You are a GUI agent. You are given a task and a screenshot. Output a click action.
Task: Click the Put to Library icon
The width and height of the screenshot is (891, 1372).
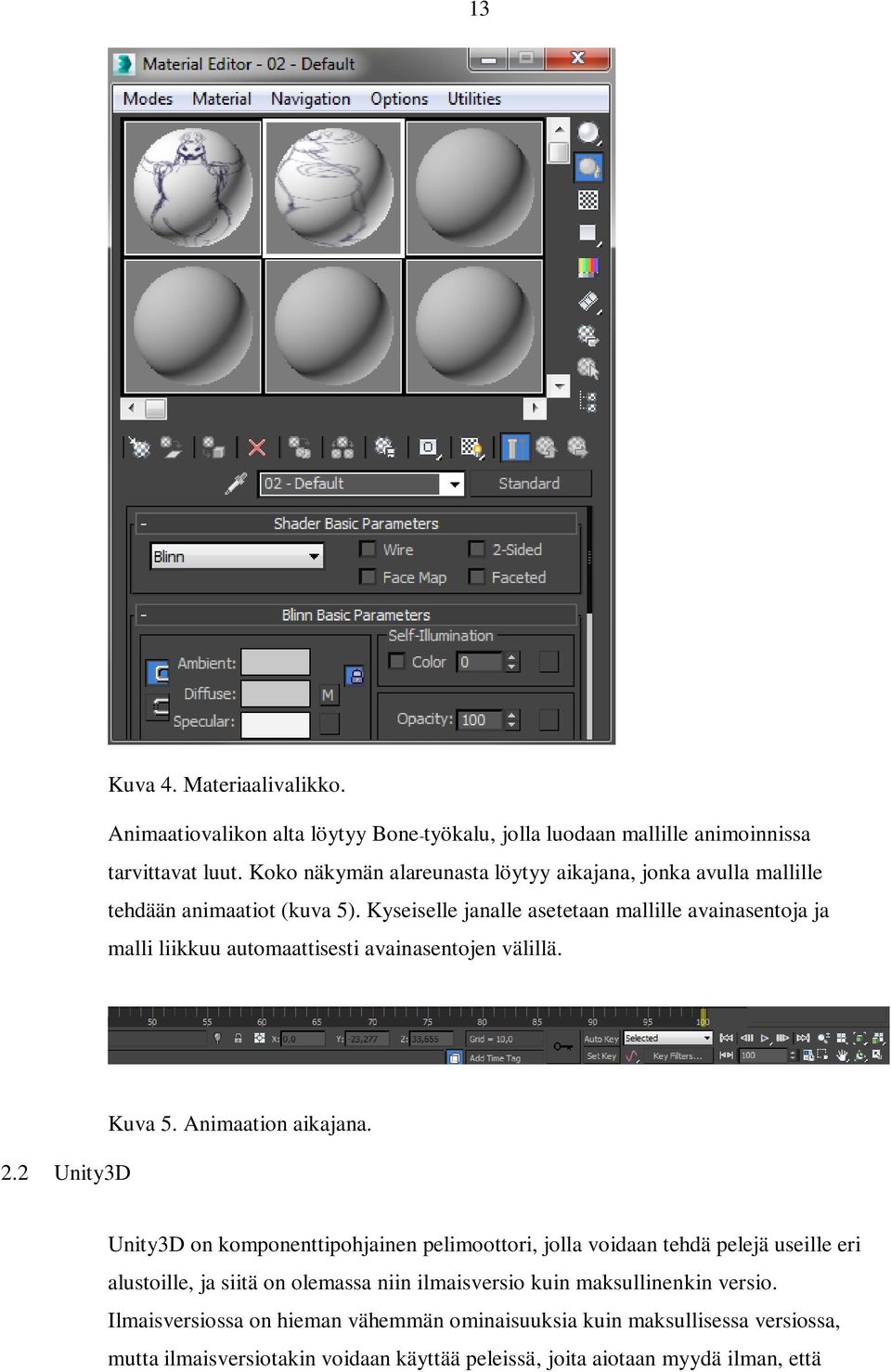385,447
